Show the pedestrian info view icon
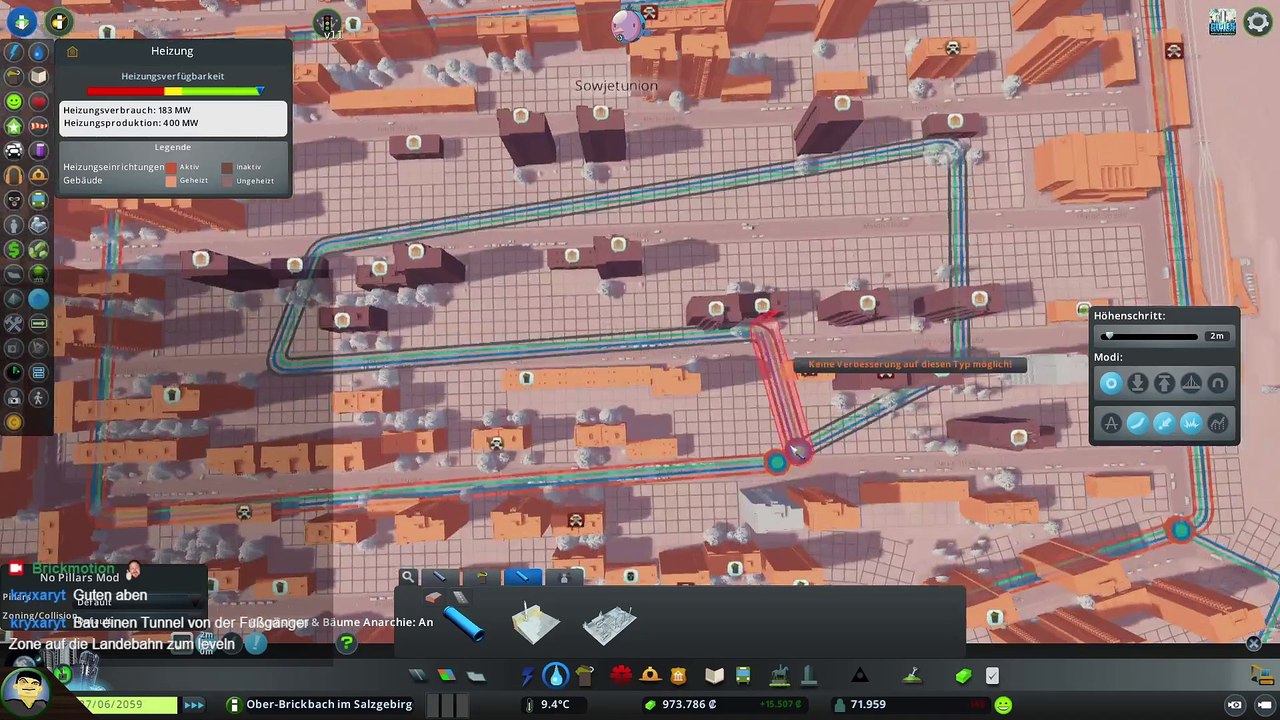 pos(38,397)
